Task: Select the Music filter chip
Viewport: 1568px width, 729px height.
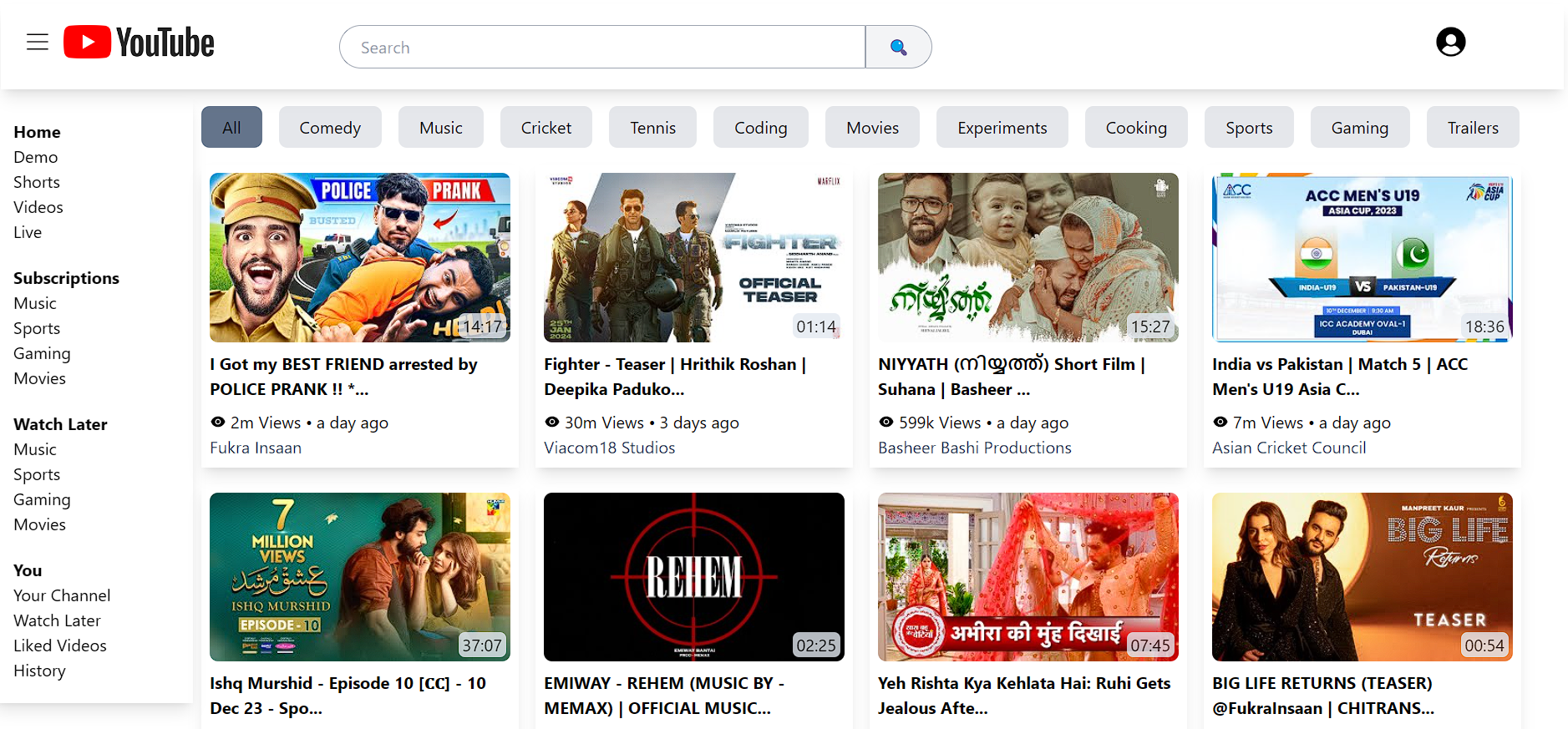Action: [441, 127]
